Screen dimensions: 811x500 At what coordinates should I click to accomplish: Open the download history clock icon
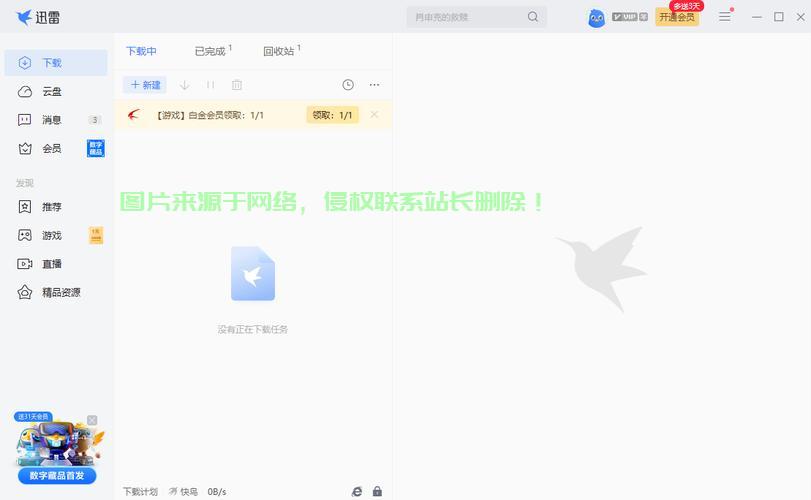click(348, 85)
